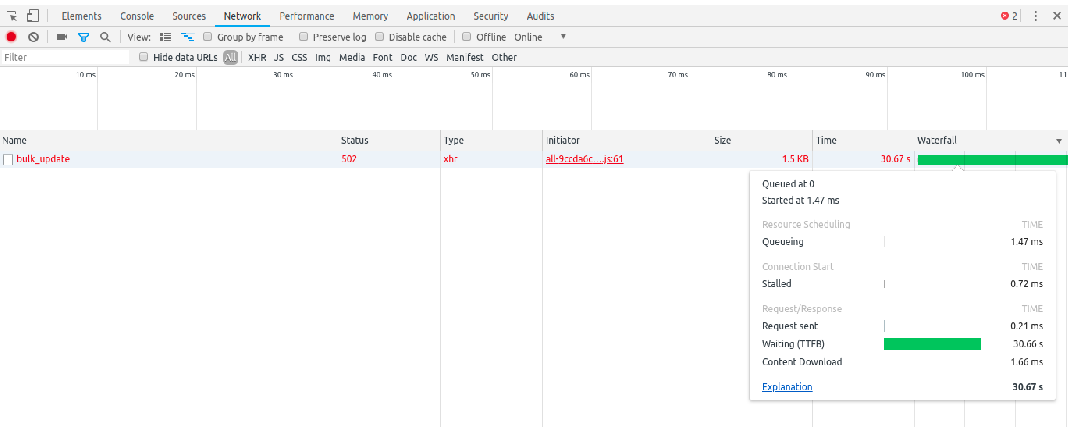Switch to the Sources tab

tap(189, 16)
